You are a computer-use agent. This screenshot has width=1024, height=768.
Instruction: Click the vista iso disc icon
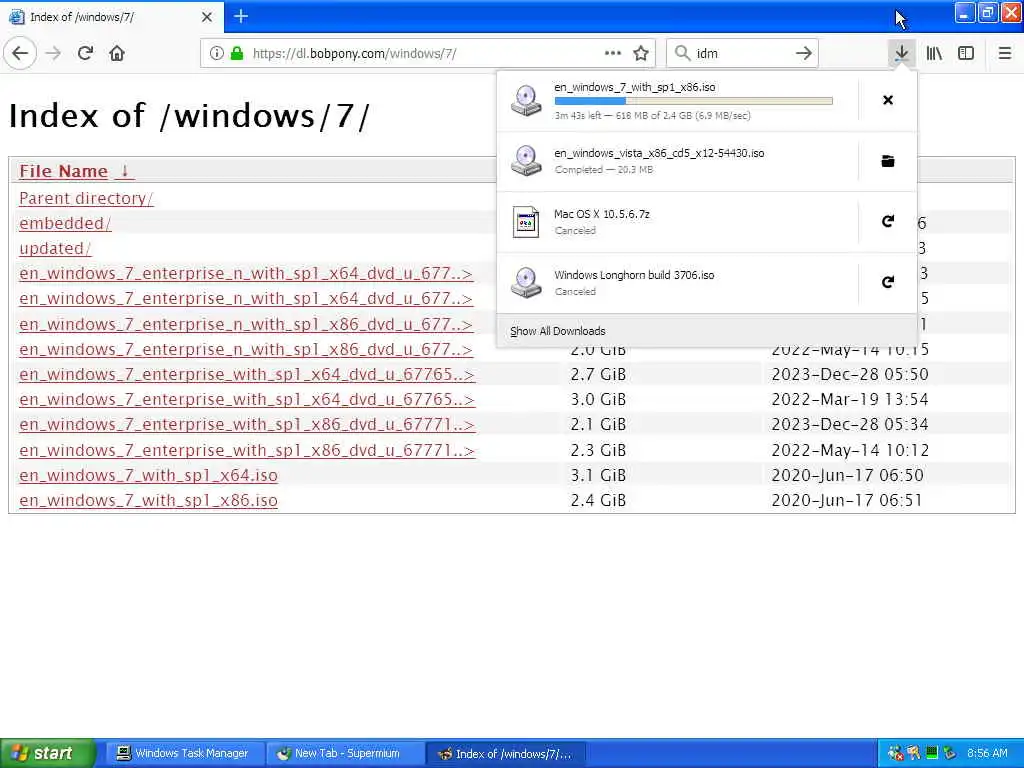pos(526,161)
